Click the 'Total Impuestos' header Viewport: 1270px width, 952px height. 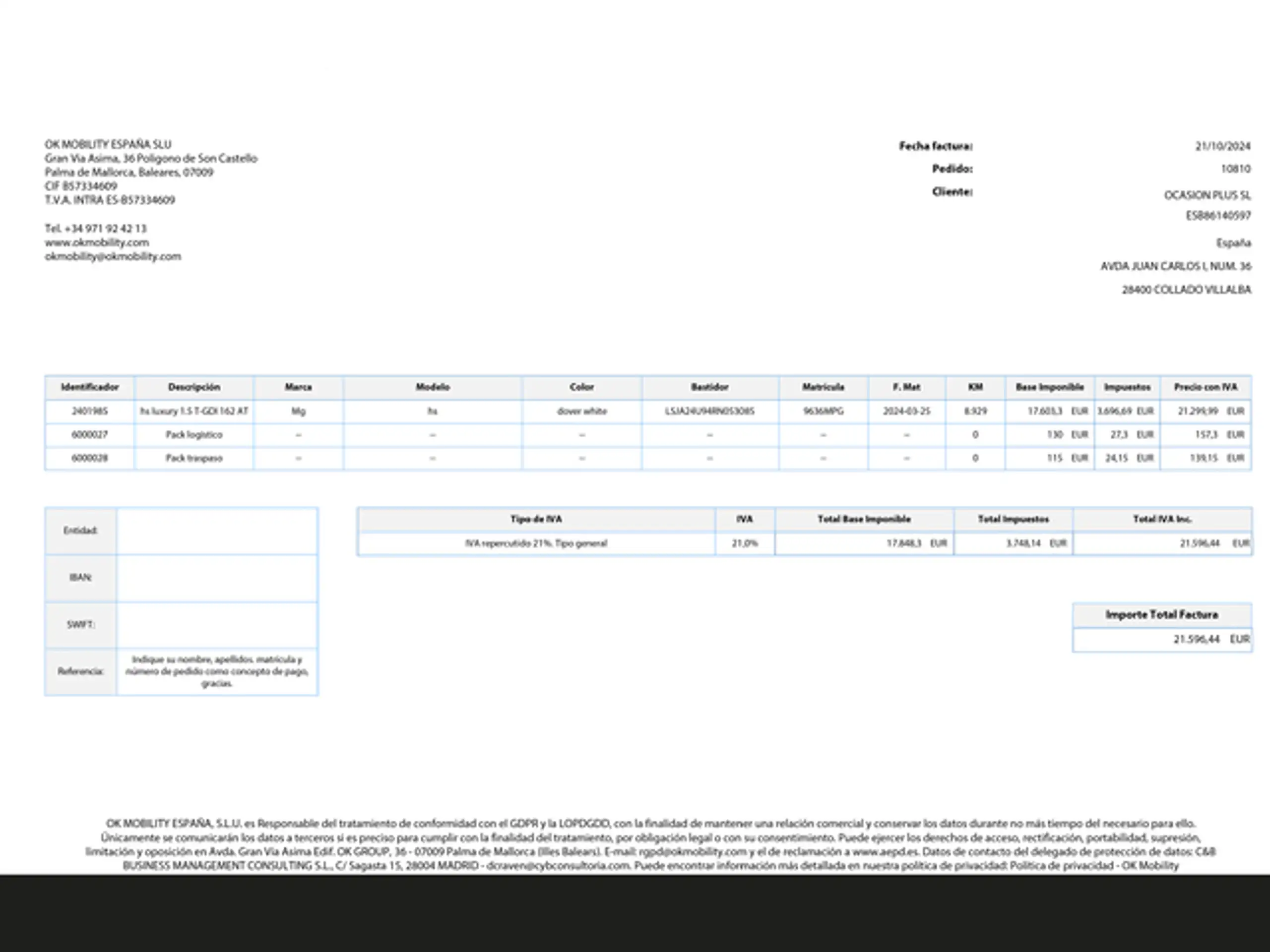pyautogui.click(x=1014, y=519)
